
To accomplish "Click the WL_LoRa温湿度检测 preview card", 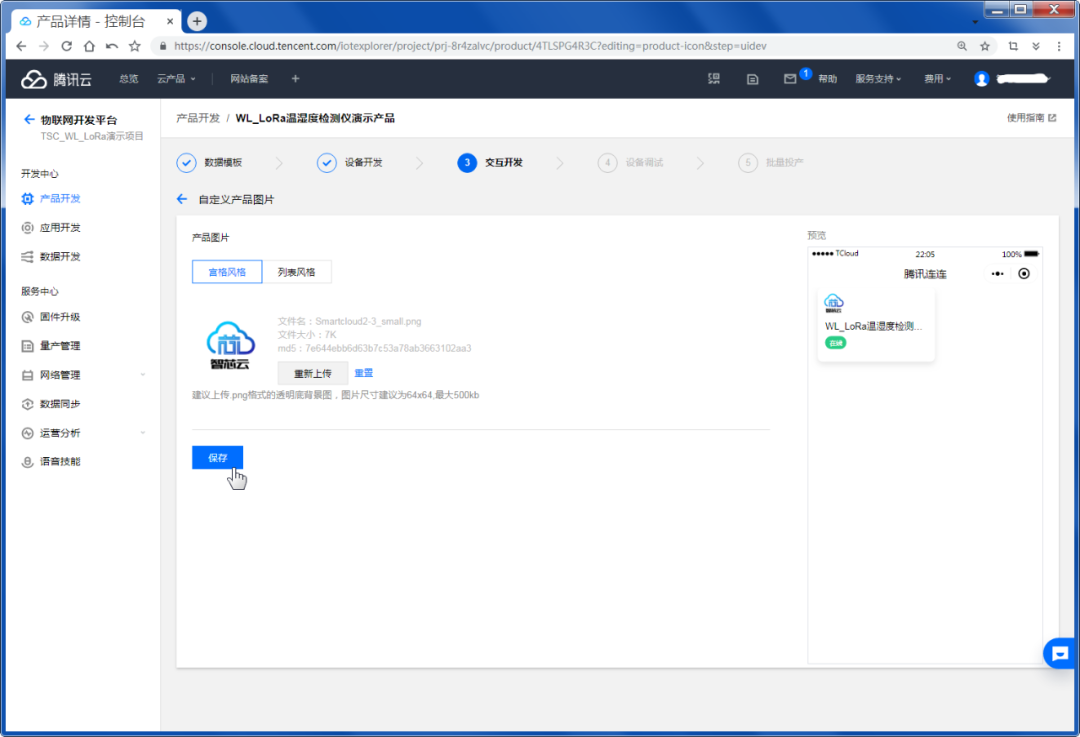I will pyautogui.click(x=876, y=324).
